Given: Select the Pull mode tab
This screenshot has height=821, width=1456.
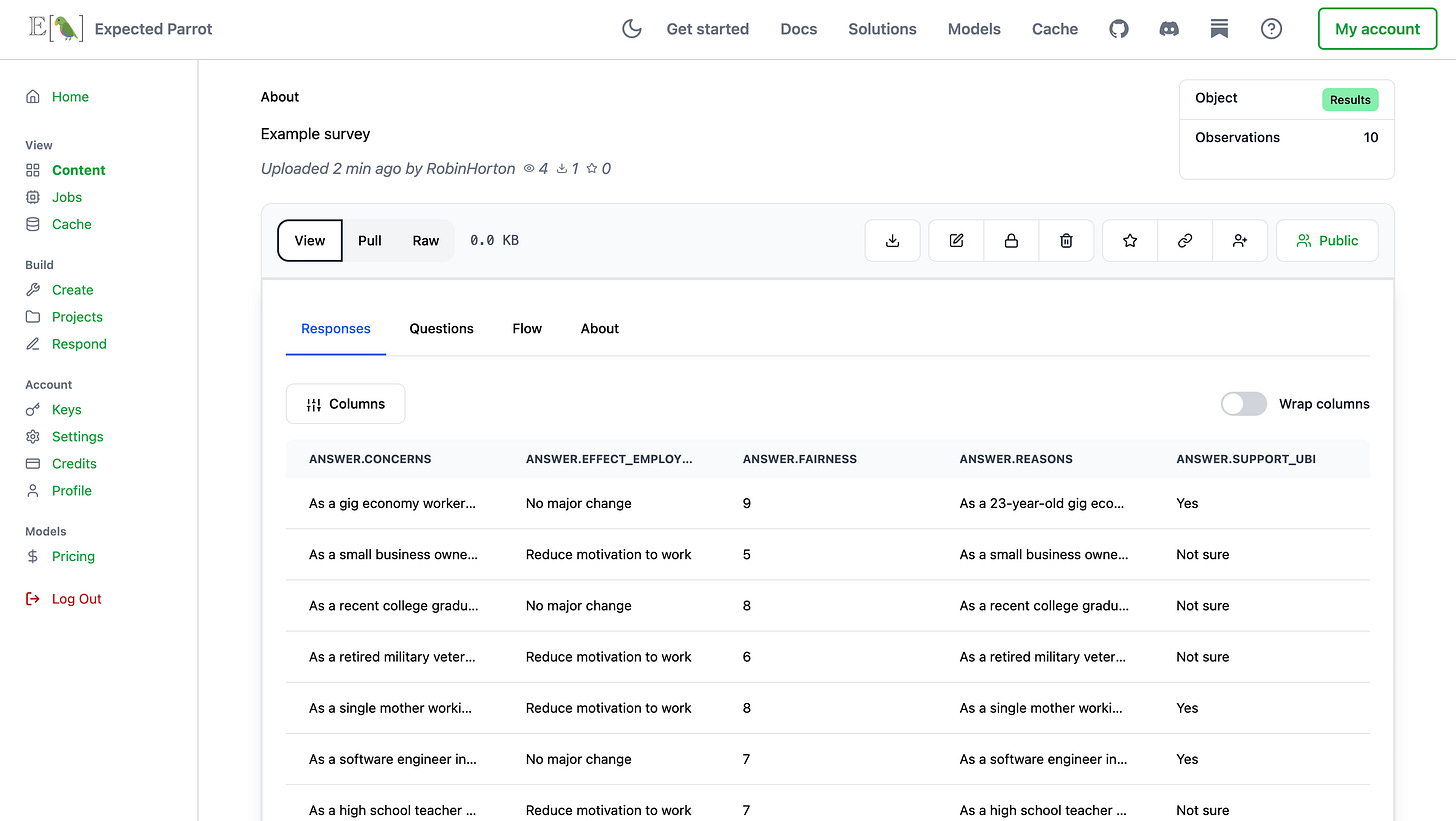Looking at the screenshot, I should point(370,240).
